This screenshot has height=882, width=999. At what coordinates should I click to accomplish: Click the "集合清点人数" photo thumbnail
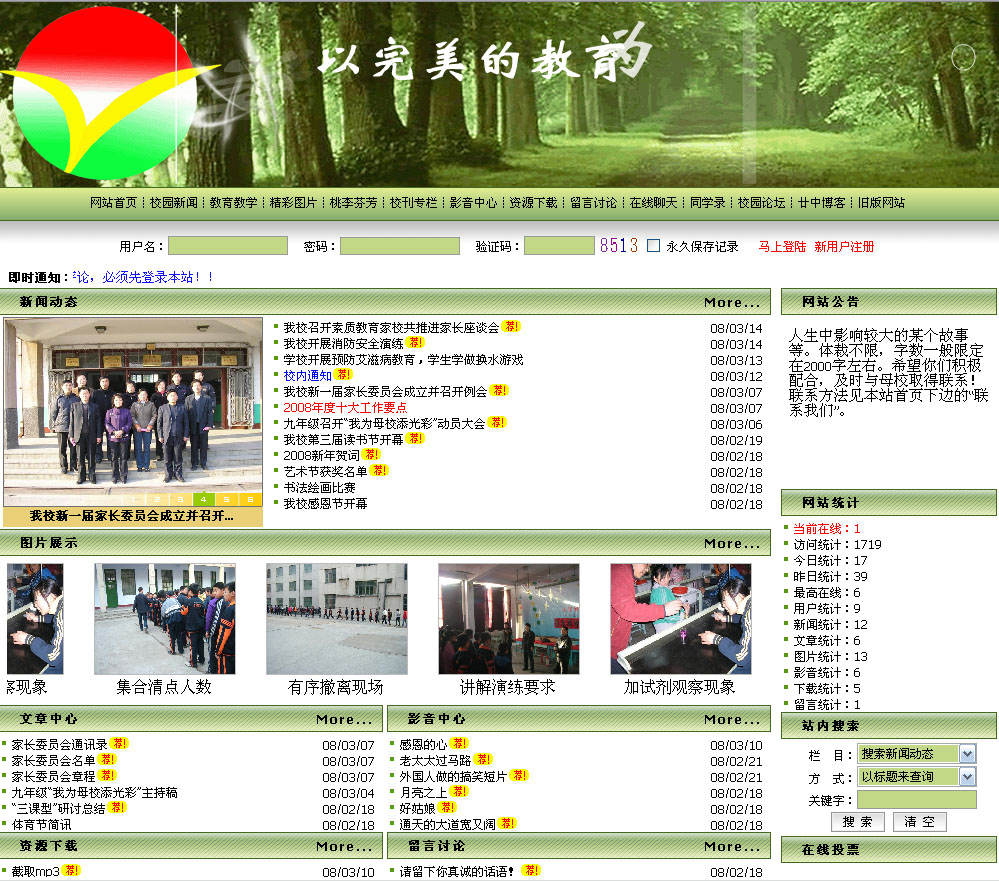coord(164,618)
